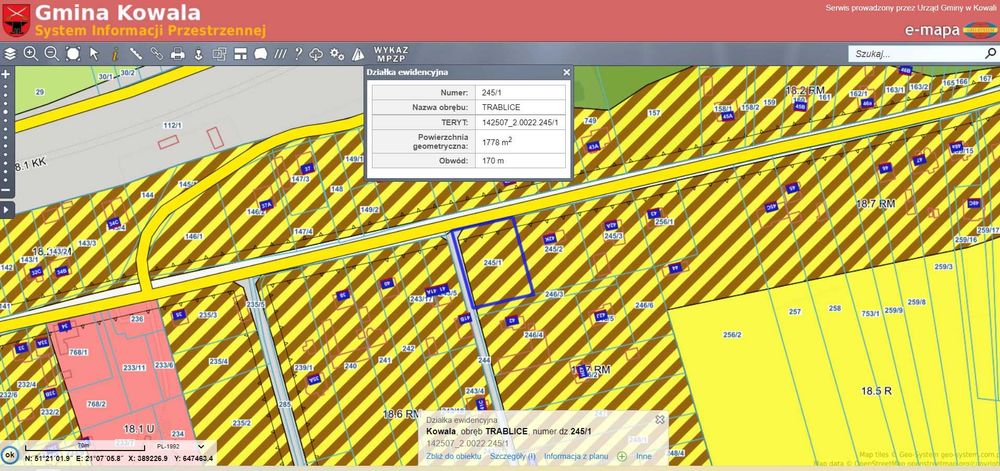Click the selected 245/1 parcel label
Screen dimensions: 1000x471
pos(492,263)
